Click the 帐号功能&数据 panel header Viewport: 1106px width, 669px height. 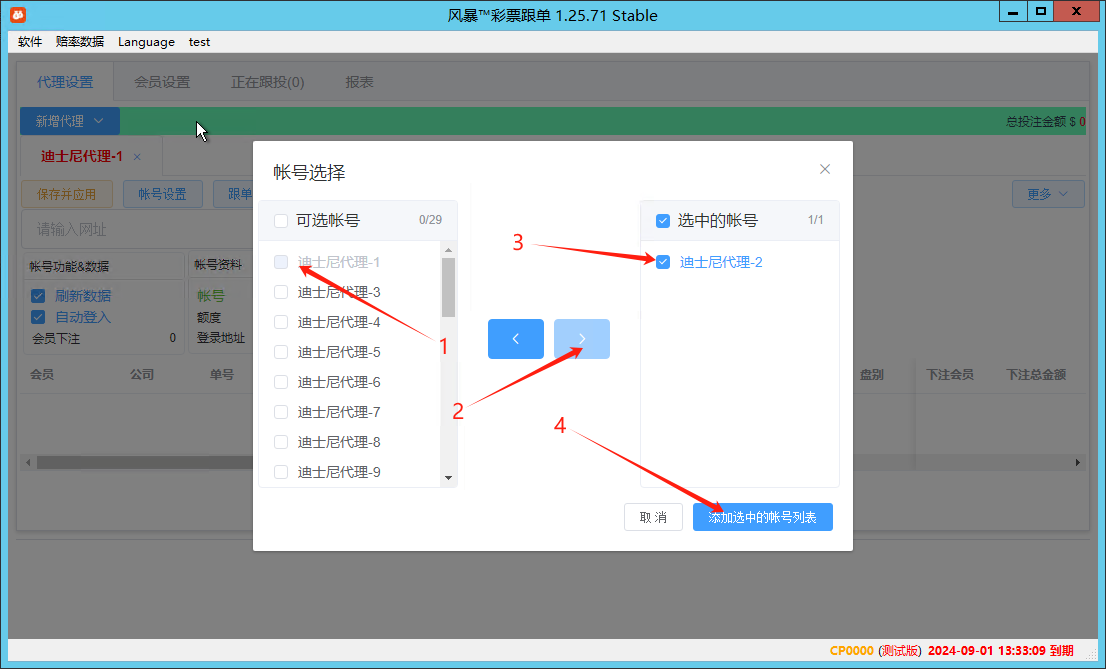[x=69, y=266]
